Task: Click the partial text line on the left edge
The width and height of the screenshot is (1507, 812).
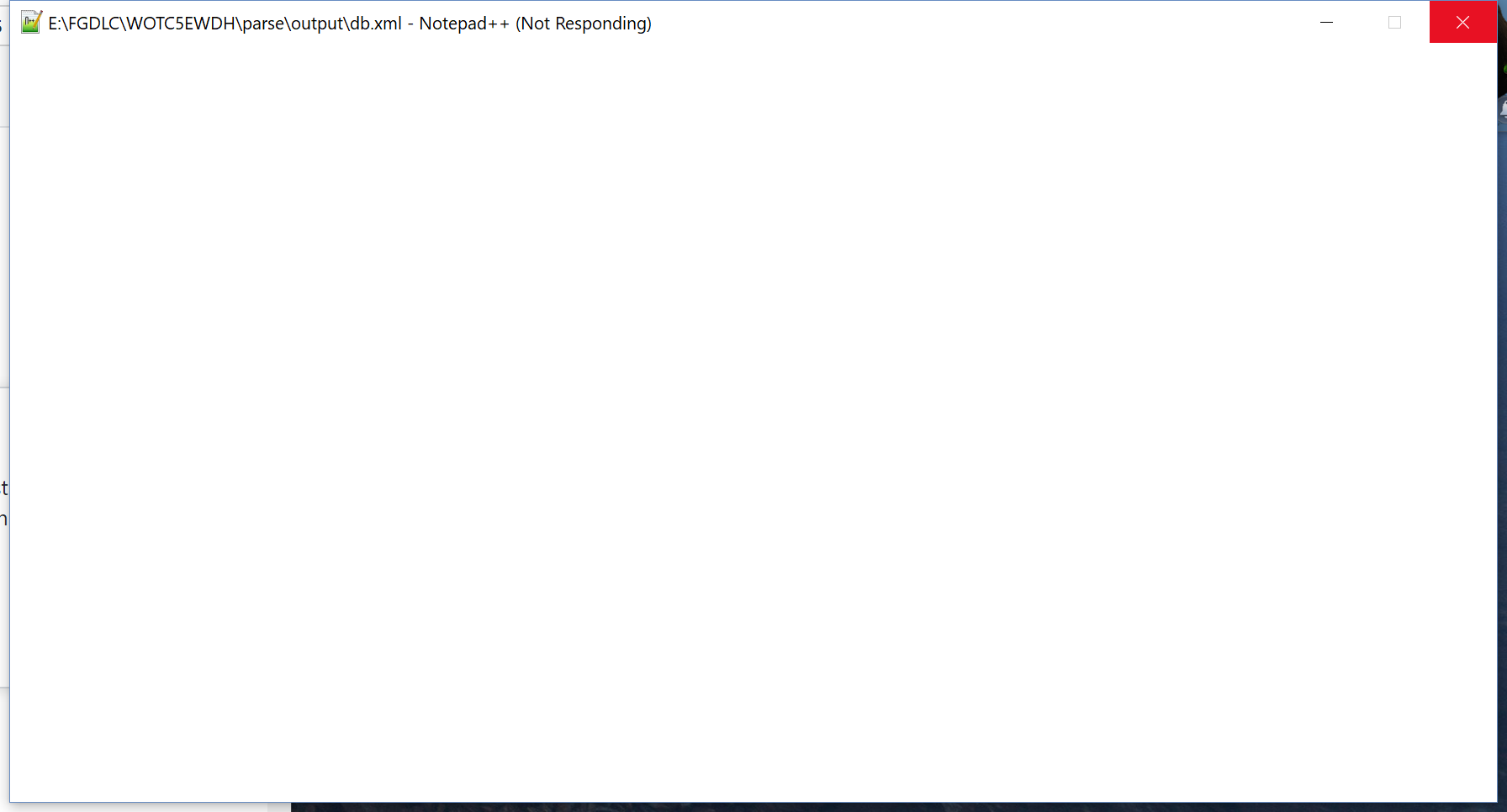Action: pos(3,488)
